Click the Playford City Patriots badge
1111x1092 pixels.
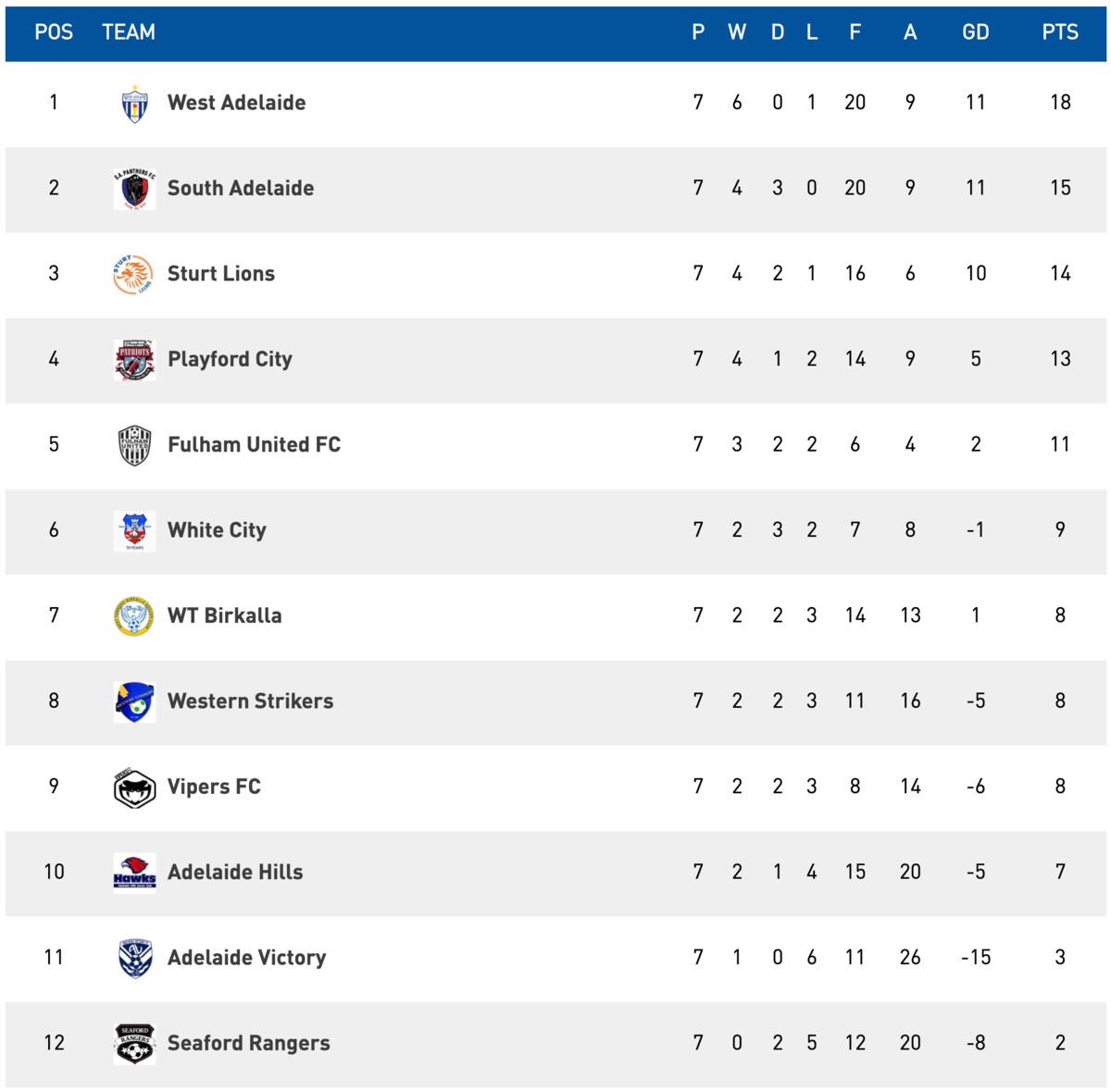(x=135, y=360)
